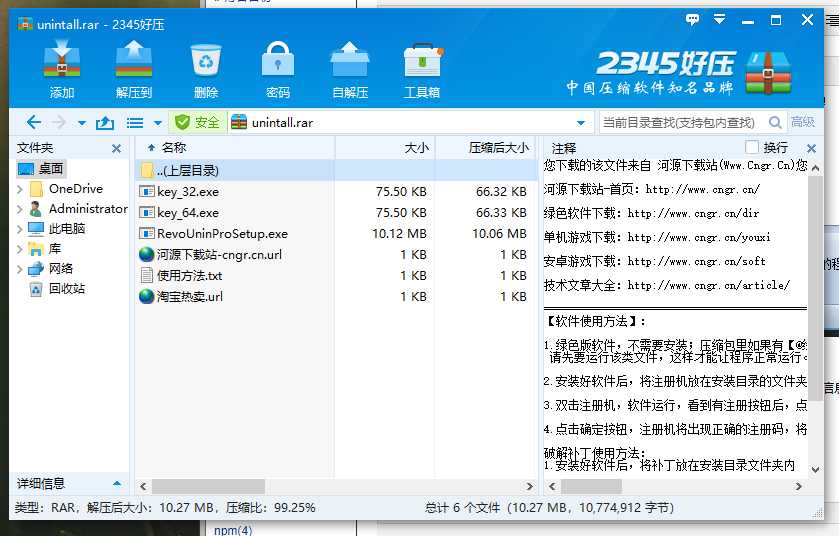Expand the Administrator tree node
Image resolution: width=839 pixels, height=536 pixels.
(20, 209)
